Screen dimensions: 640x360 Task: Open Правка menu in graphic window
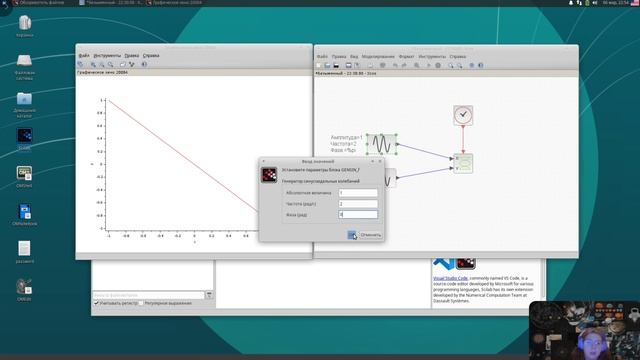tap(132, 56)
